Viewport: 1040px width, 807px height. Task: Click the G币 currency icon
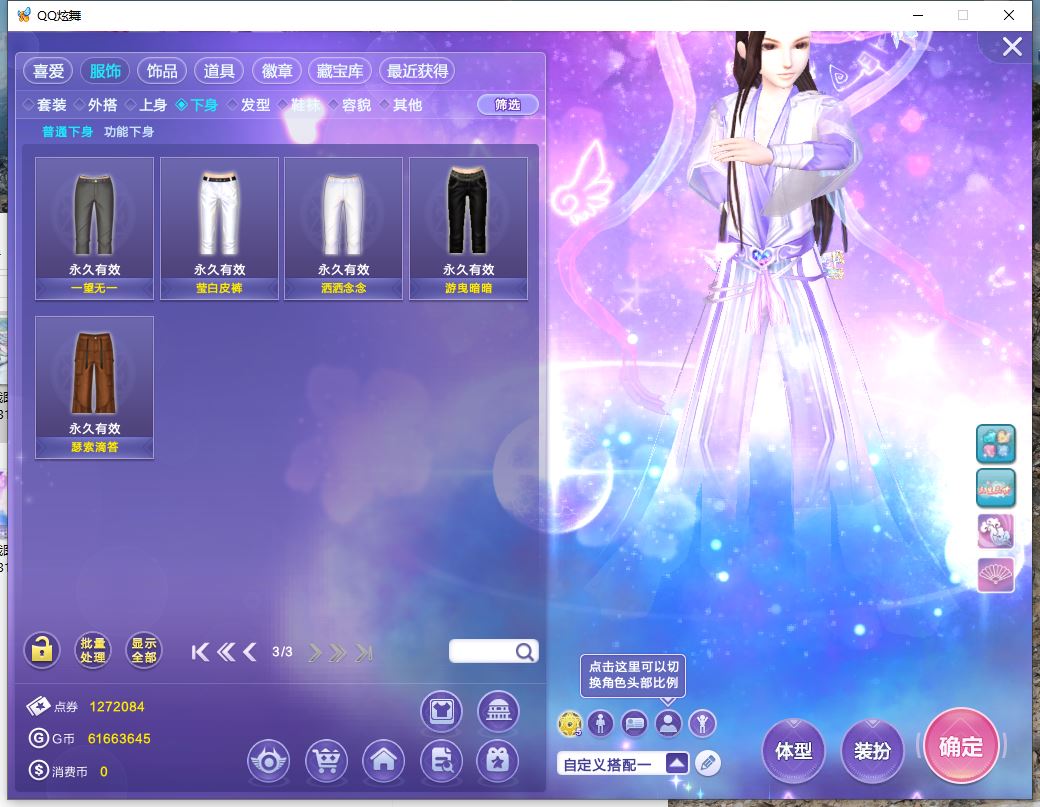(x=38, y=738)
